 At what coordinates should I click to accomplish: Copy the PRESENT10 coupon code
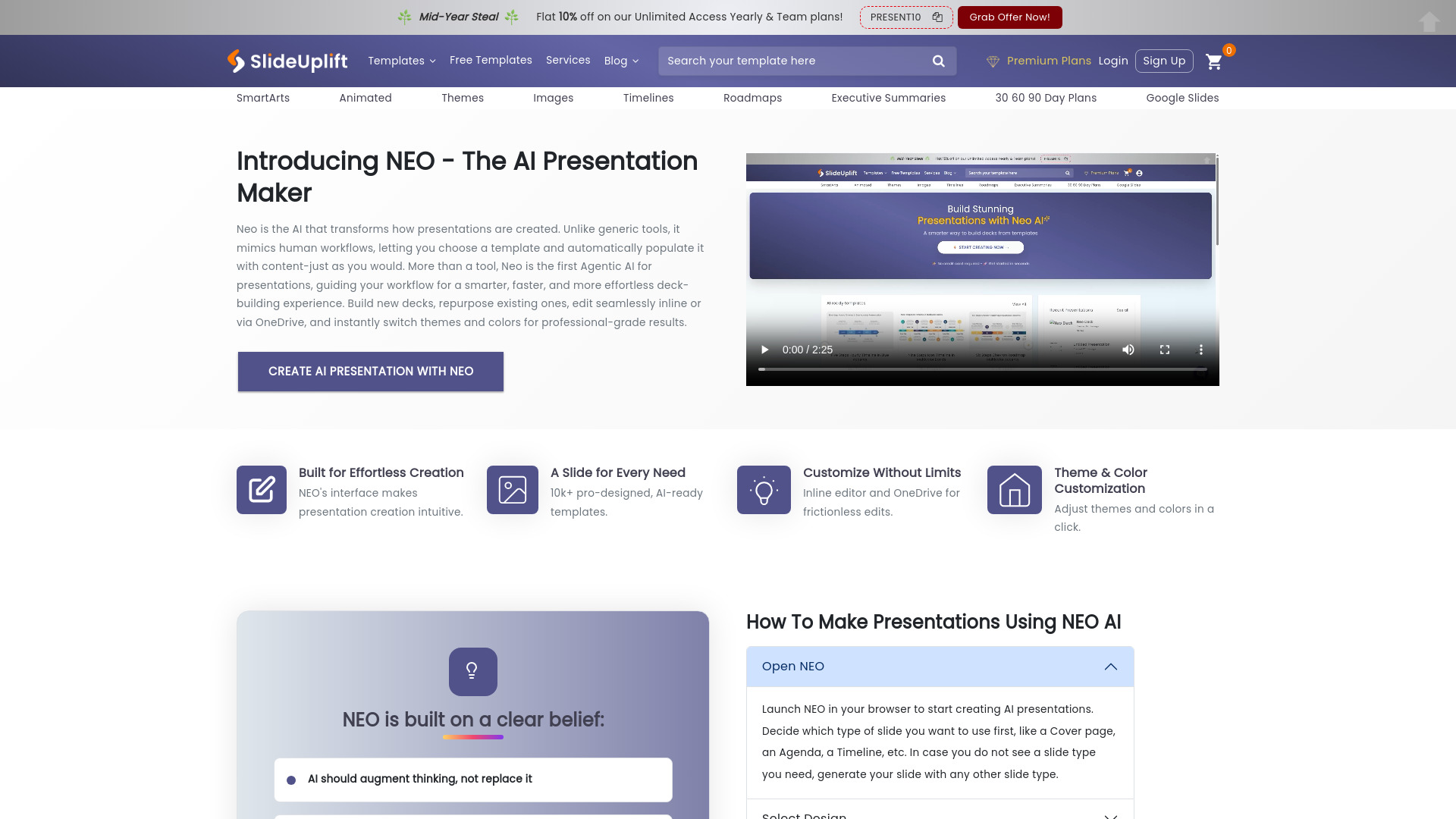(937, 17)
